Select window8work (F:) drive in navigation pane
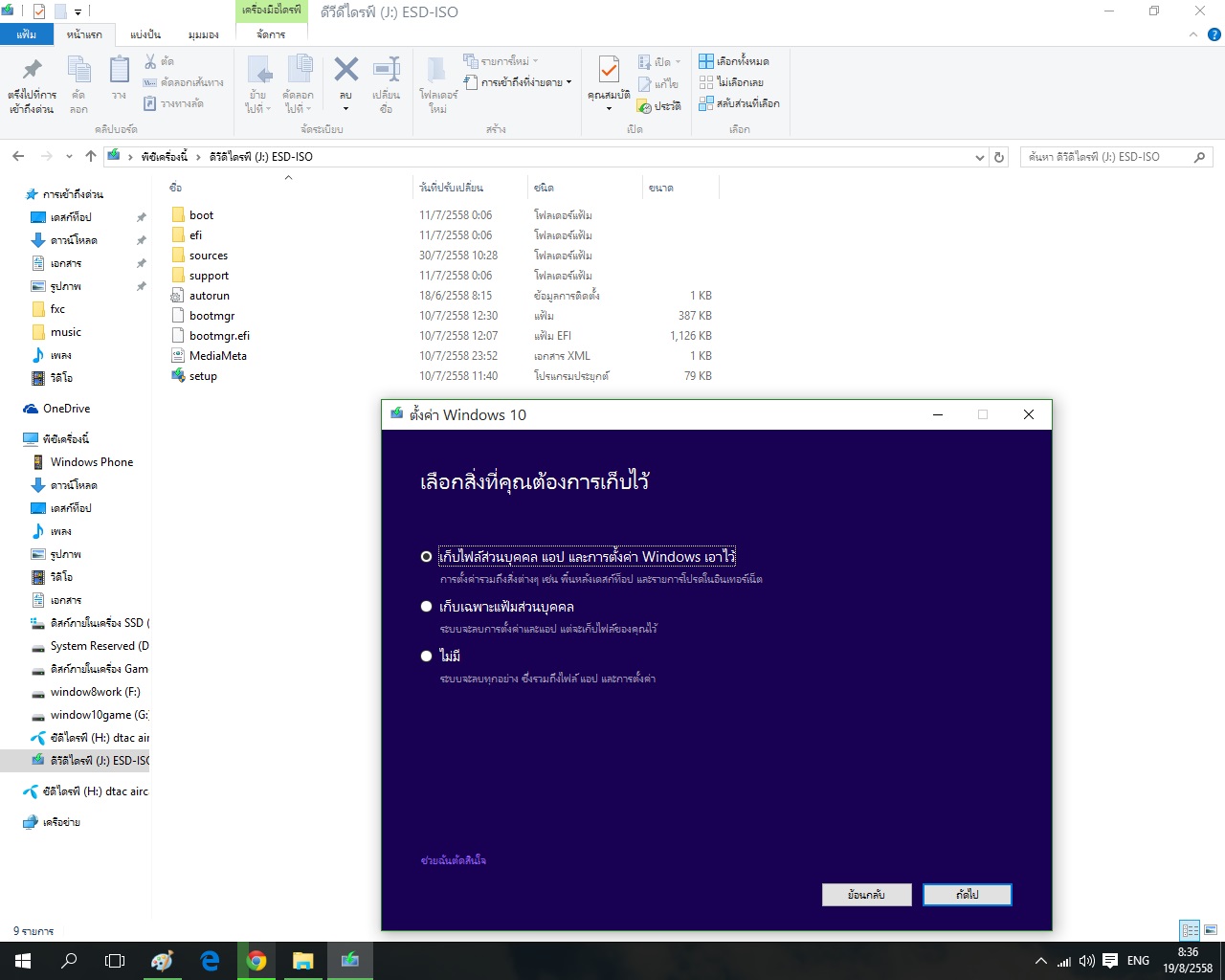This screenshot has height=980, width=1225. [95, 692]
